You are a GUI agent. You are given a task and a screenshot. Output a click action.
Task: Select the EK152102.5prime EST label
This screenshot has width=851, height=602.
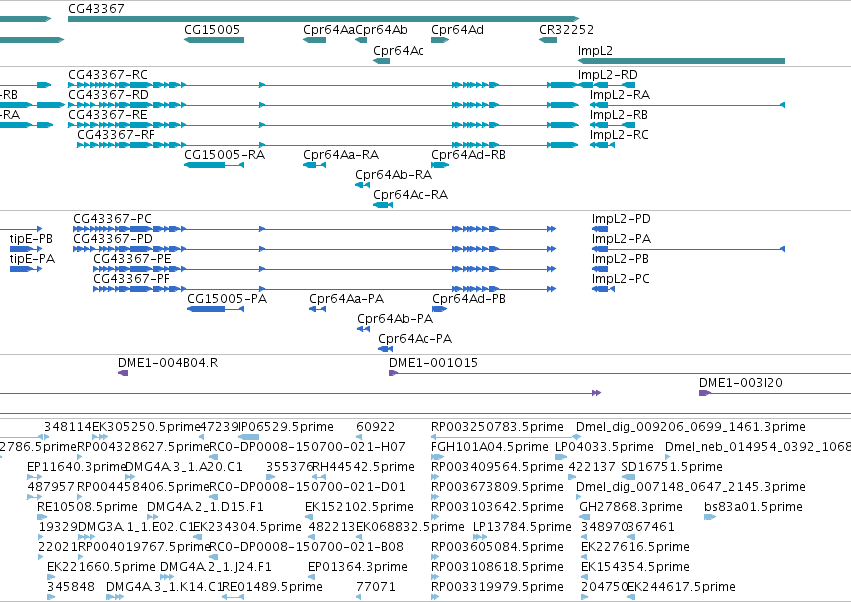[x=359, y=506]
